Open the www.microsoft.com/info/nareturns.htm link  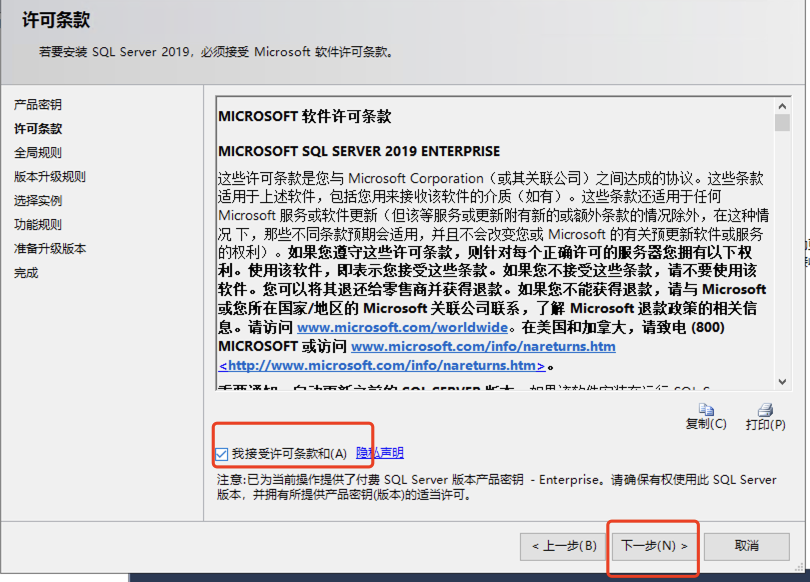[483, 347]
